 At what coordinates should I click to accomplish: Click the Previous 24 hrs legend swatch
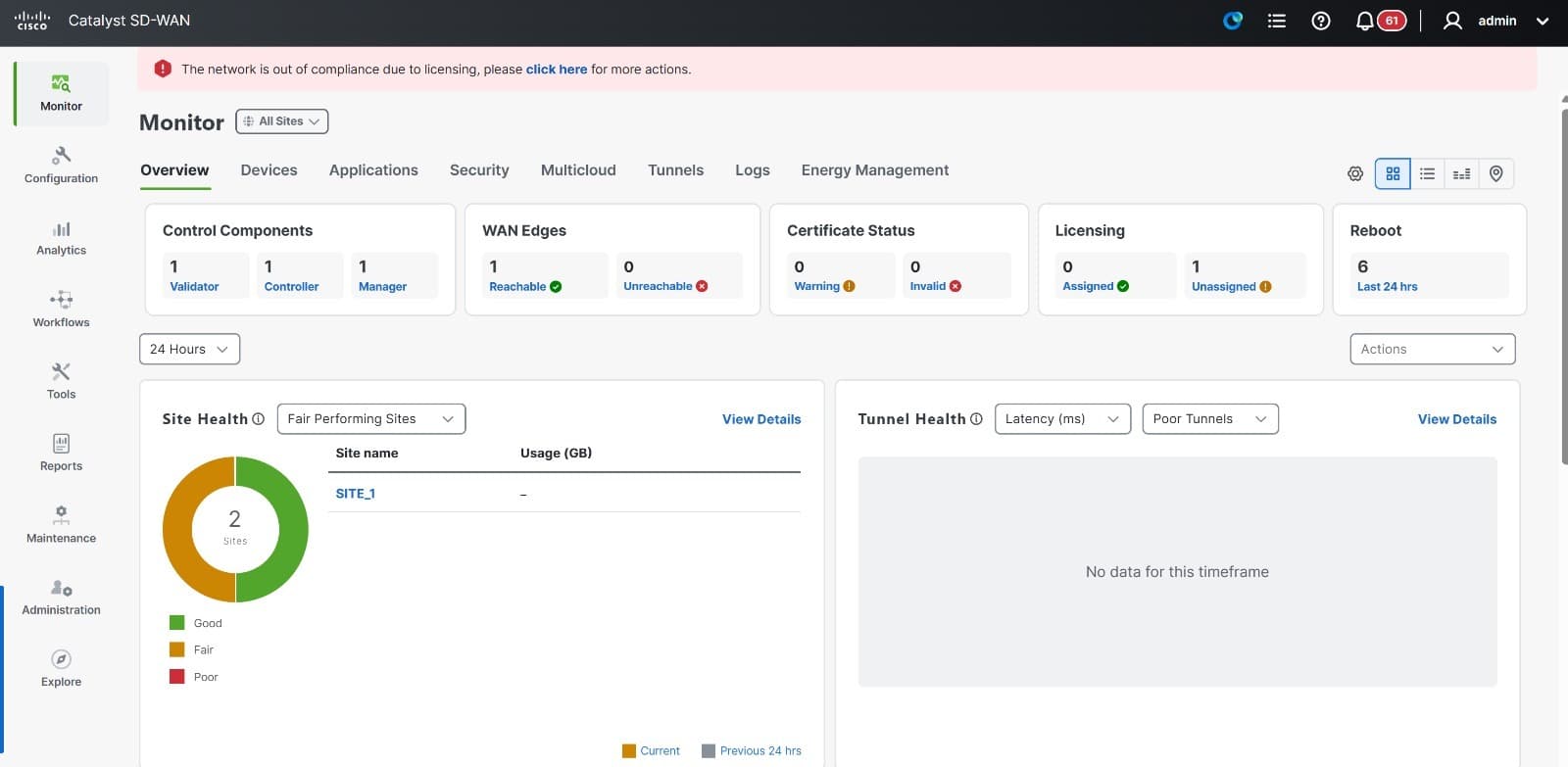coord(709,751)
